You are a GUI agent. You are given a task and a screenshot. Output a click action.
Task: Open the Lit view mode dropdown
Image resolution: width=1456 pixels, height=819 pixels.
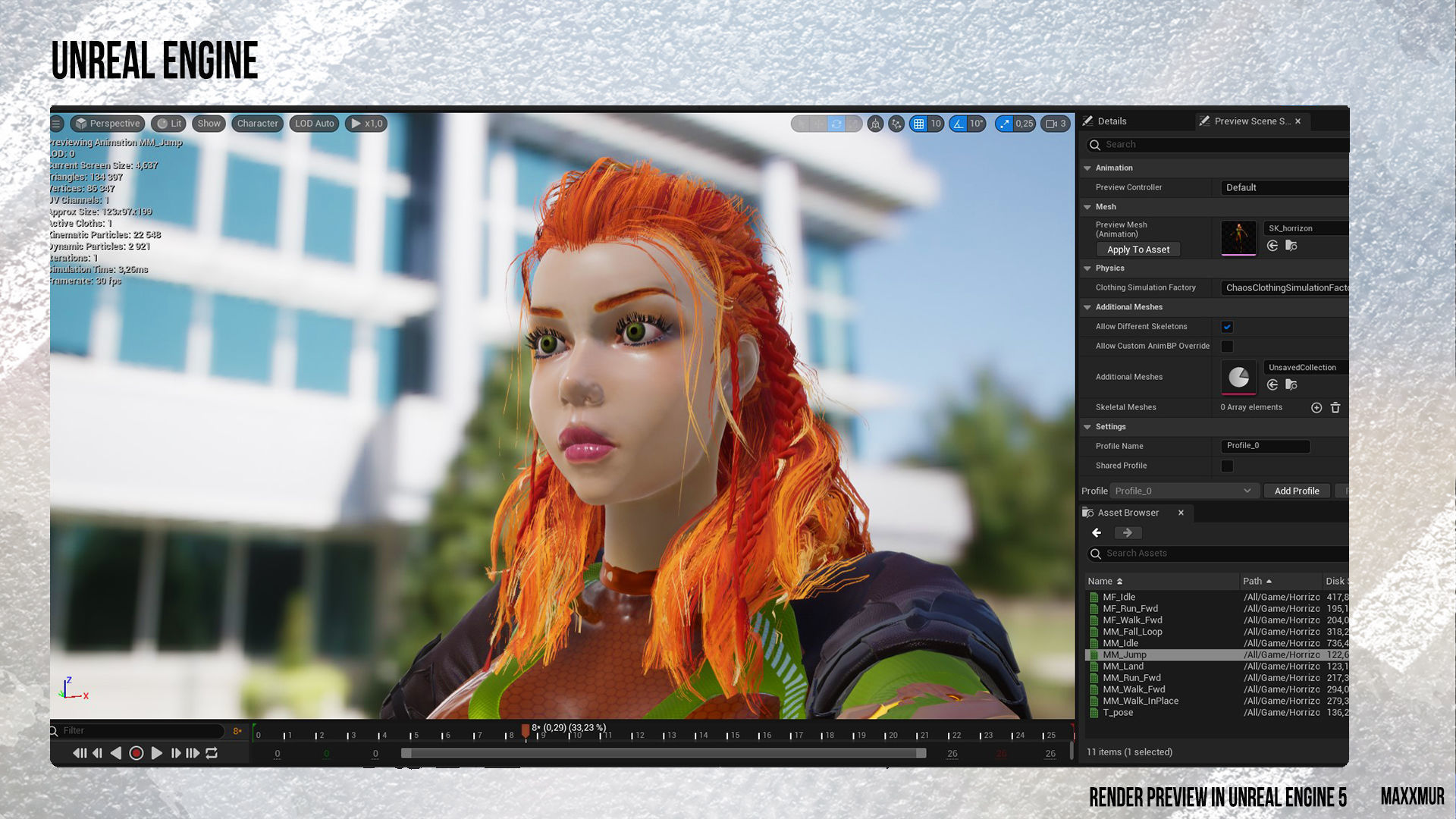point(168,124)
